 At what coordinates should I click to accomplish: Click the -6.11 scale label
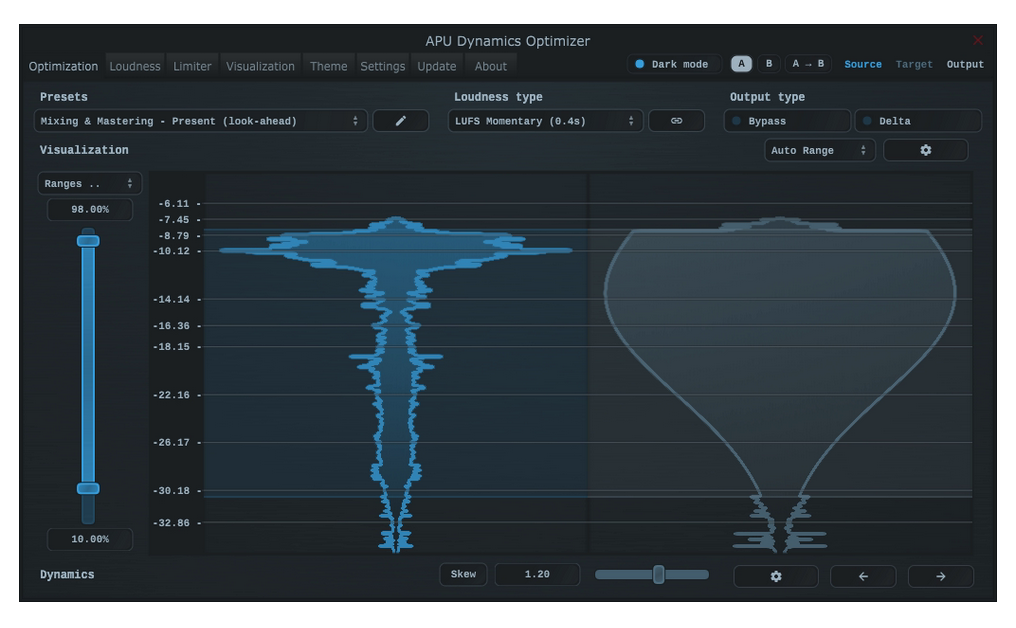[x=174, y=204]
